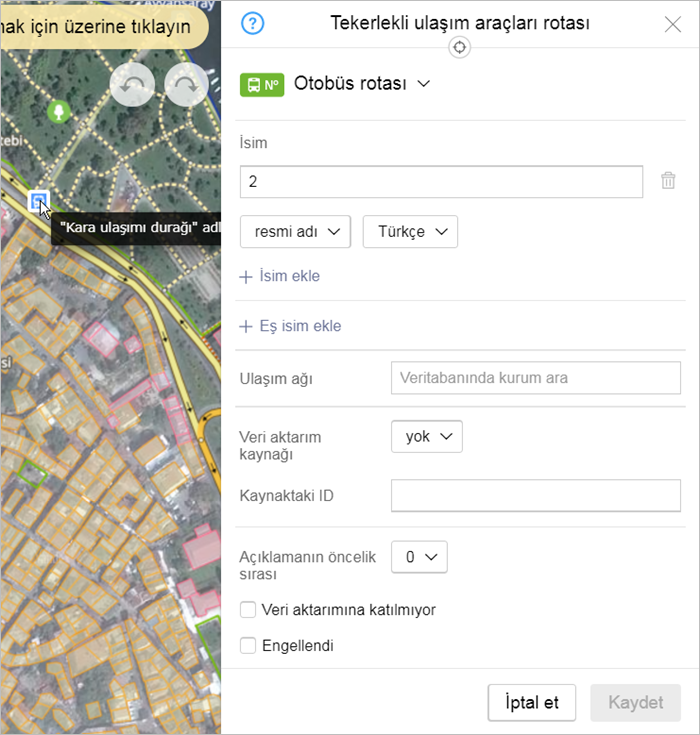Toggle 'Veri aktarımına katılmıyor' checkbox
Image resolution: width=700 pixels, height=735 pixels.
coord(248,609)
